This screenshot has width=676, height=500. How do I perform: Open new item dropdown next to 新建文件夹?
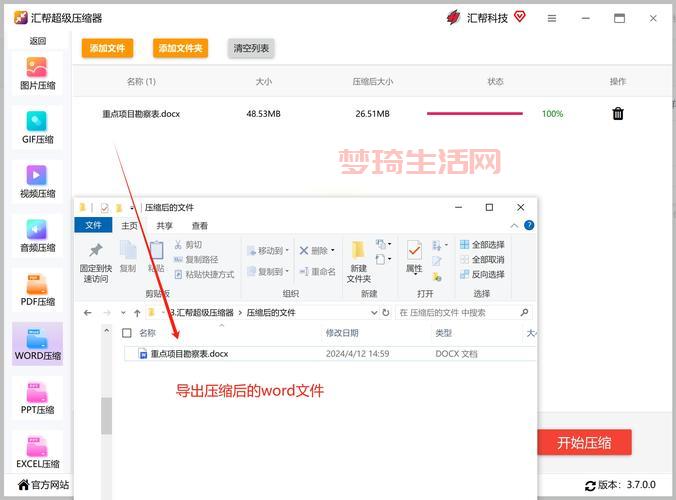(x=383, y=244)
